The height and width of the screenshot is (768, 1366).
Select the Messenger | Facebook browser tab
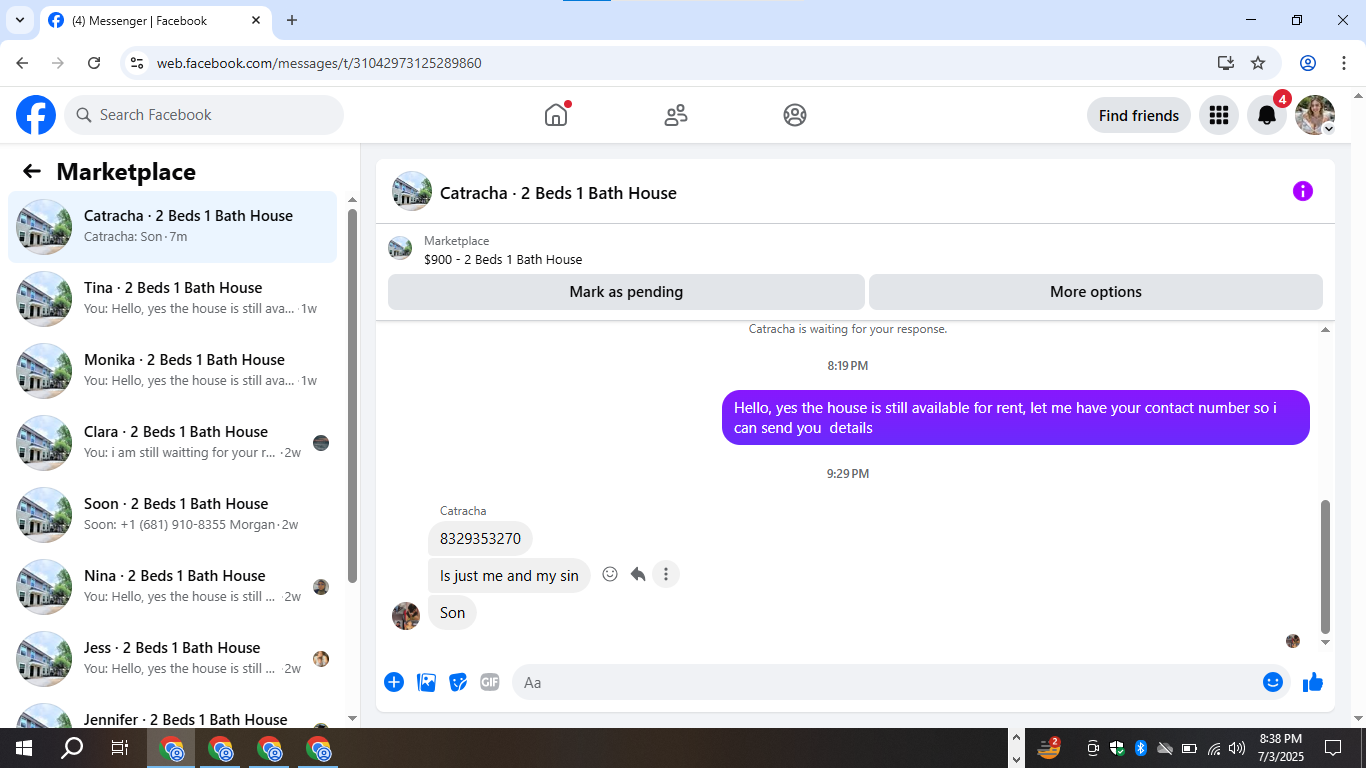click(x=155, y=20)
